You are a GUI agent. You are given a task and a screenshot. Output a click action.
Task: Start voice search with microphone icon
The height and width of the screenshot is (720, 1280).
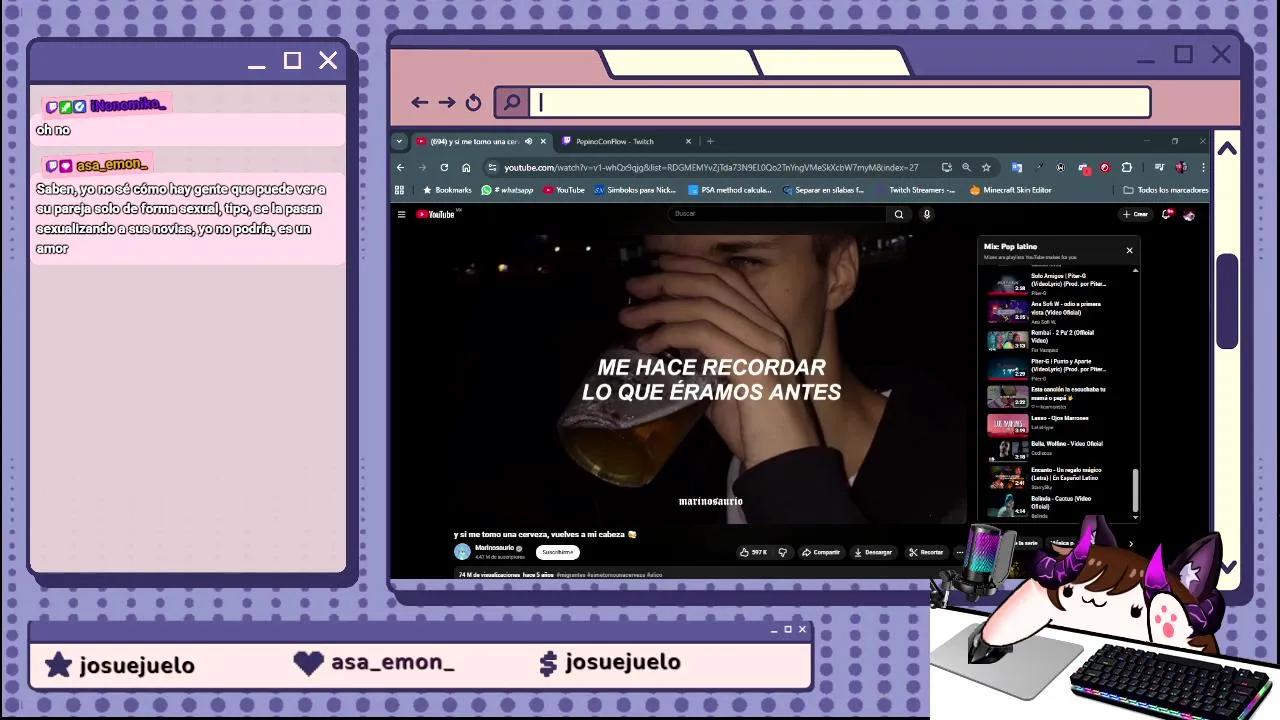click(927, 214)
